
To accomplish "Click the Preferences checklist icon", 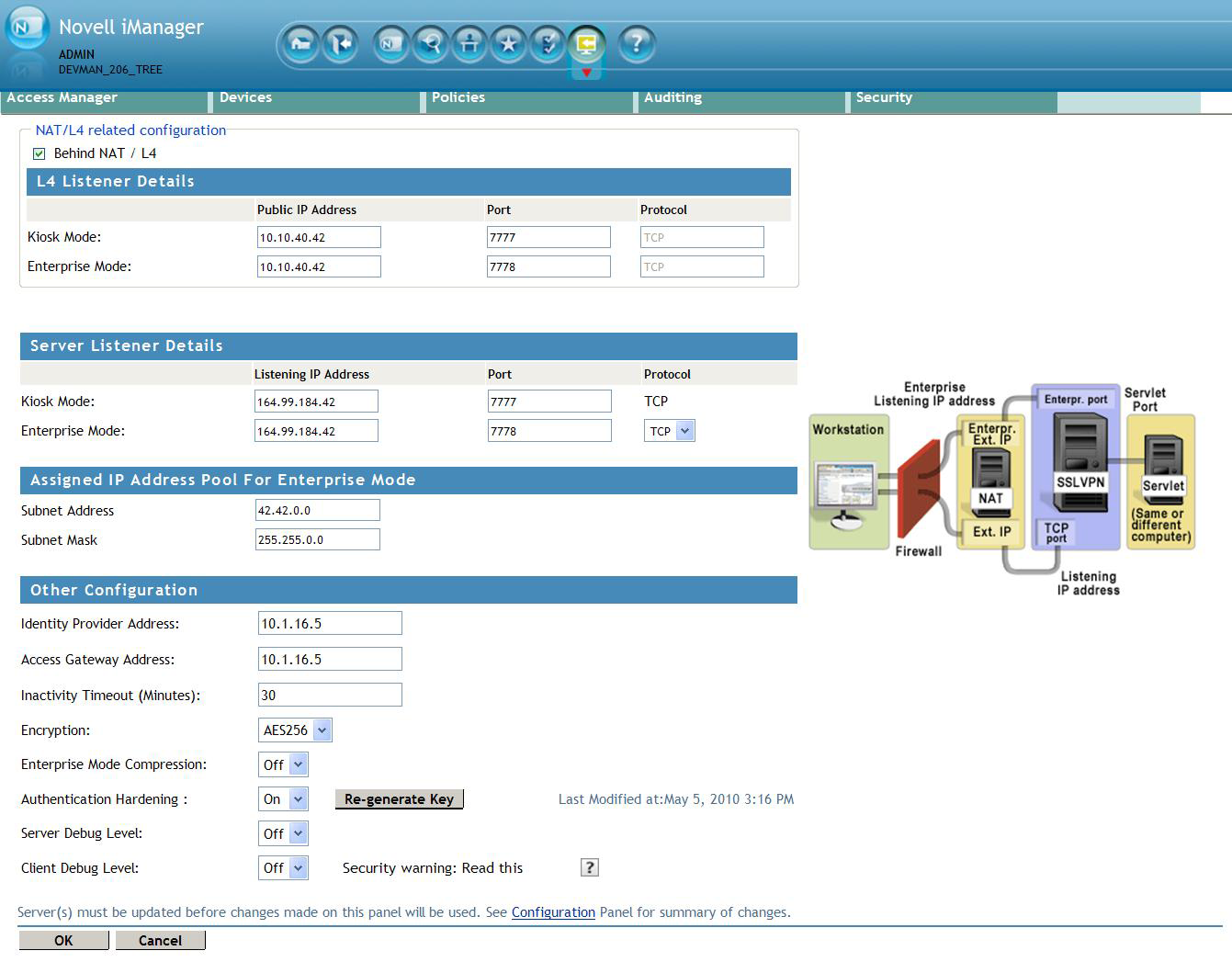I will point(548,43).
